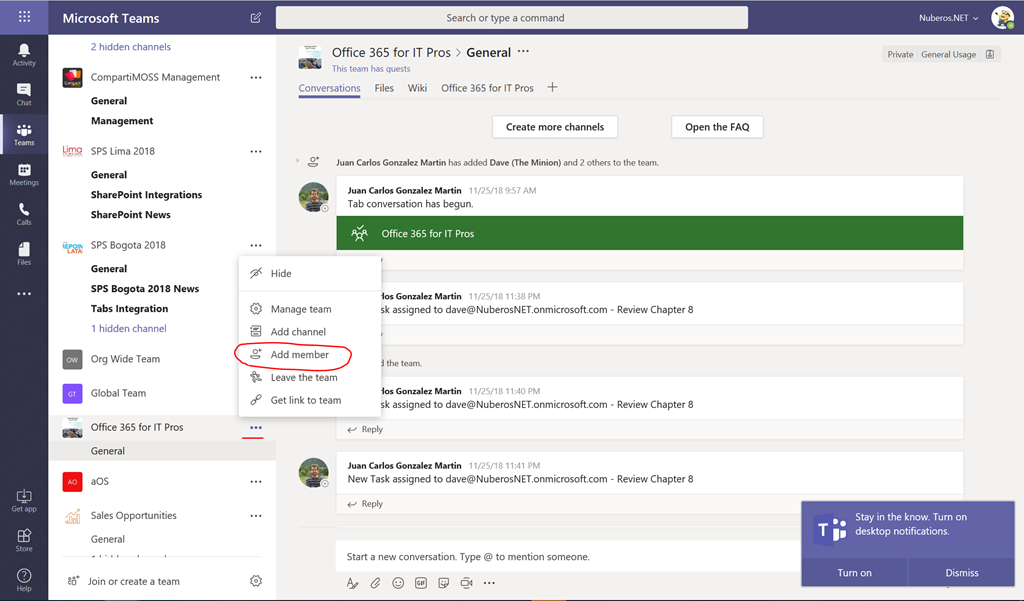The width and height of the screenshot is (1024, 601).
Task: Choose Add member from the menu
Action: (310, 354)
